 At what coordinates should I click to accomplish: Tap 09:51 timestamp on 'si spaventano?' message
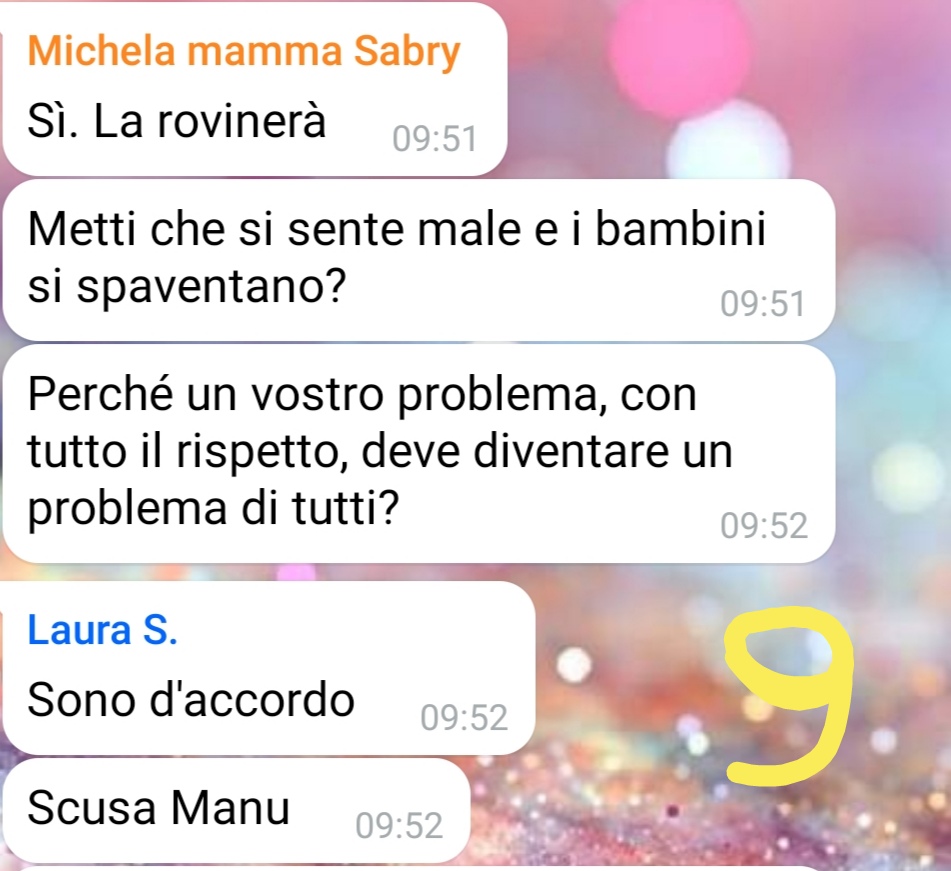click(762, 303)
